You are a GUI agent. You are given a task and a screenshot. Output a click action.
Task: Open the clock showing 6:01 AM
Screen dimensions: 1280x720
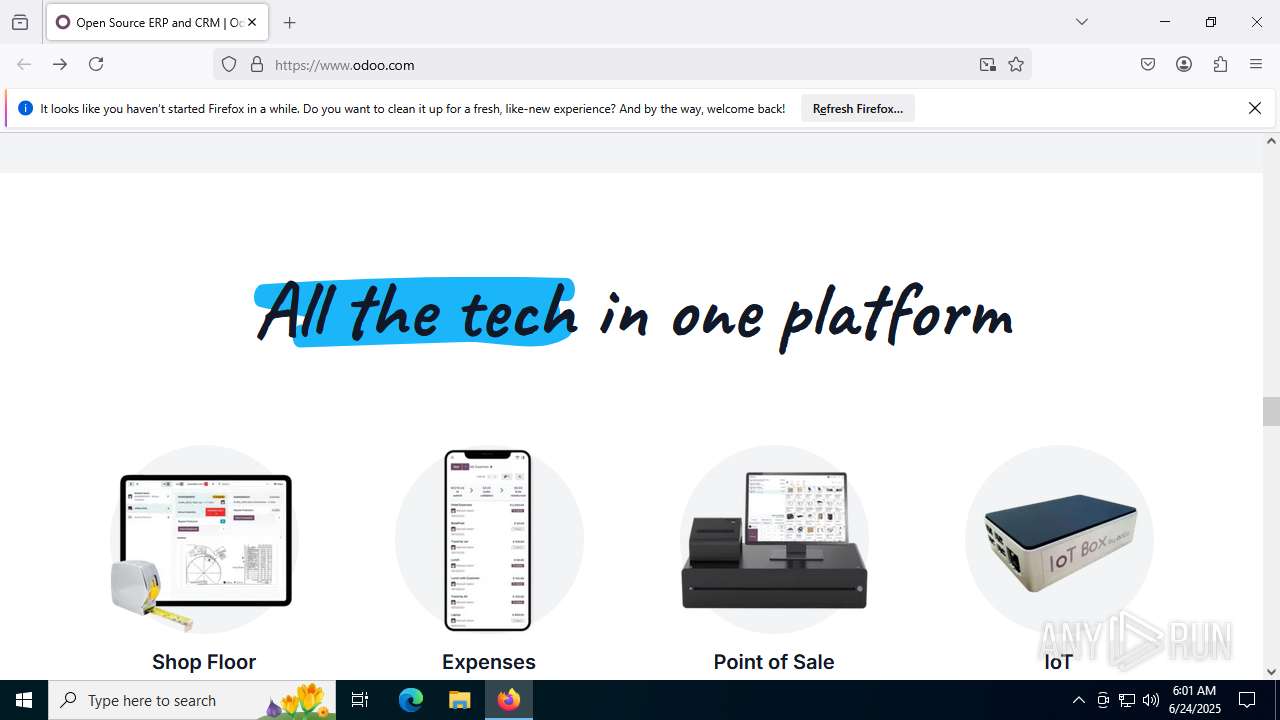click(x=1194, y=700)
